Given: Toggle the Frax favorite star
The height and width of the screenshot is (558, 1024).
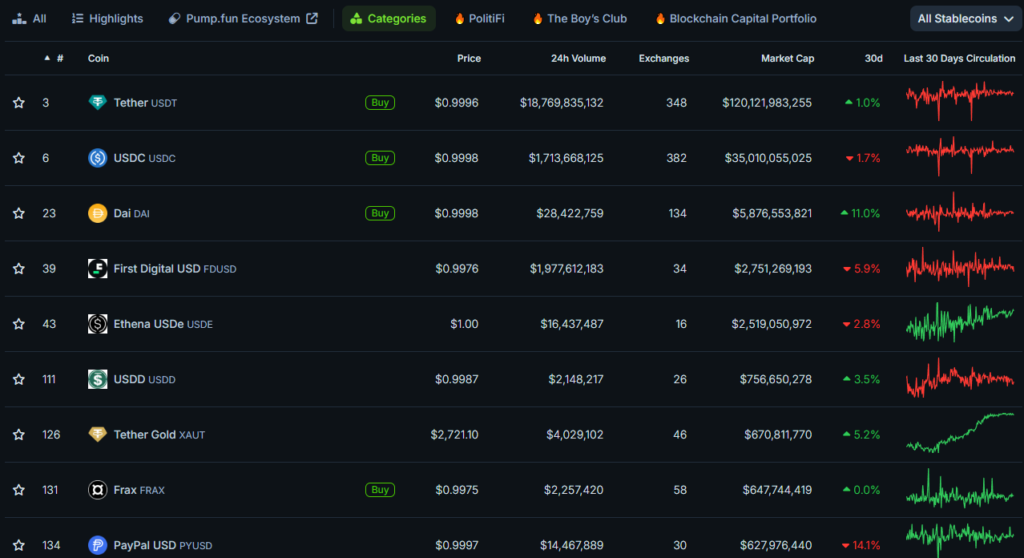Looking at the screenshot, I should (x=19, y=490).
